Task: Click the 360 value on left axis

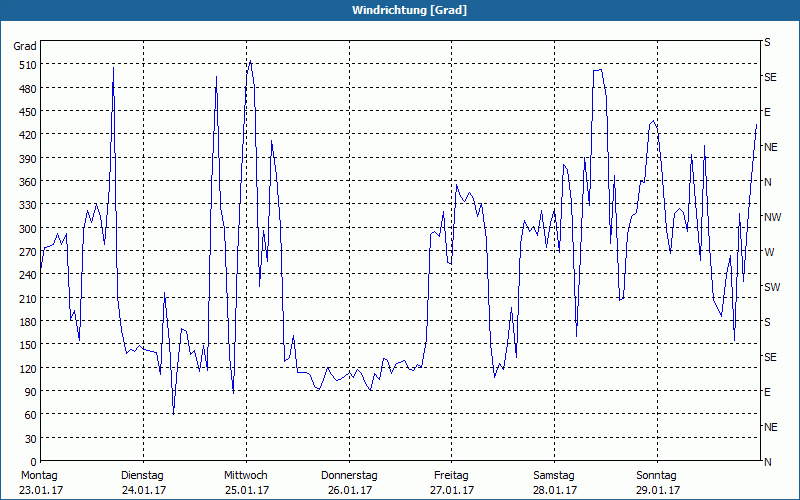Action: pyautogui.click(x=28, y=182)
